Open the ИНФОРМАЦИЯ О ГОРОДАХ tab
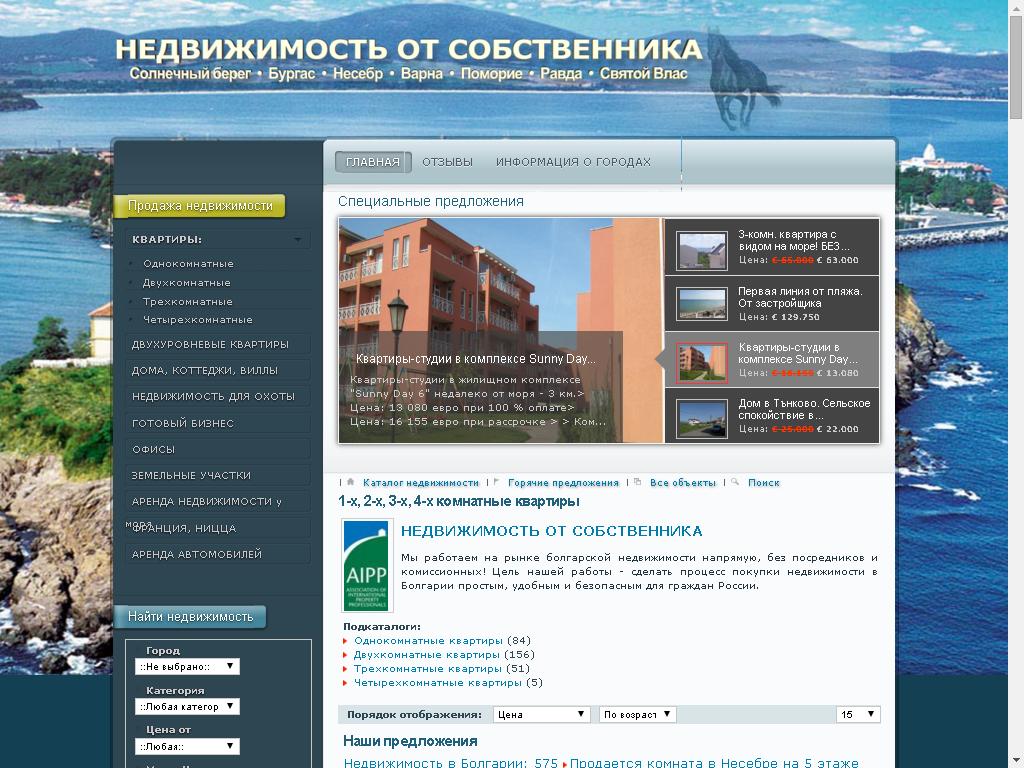 click(572, 160)
